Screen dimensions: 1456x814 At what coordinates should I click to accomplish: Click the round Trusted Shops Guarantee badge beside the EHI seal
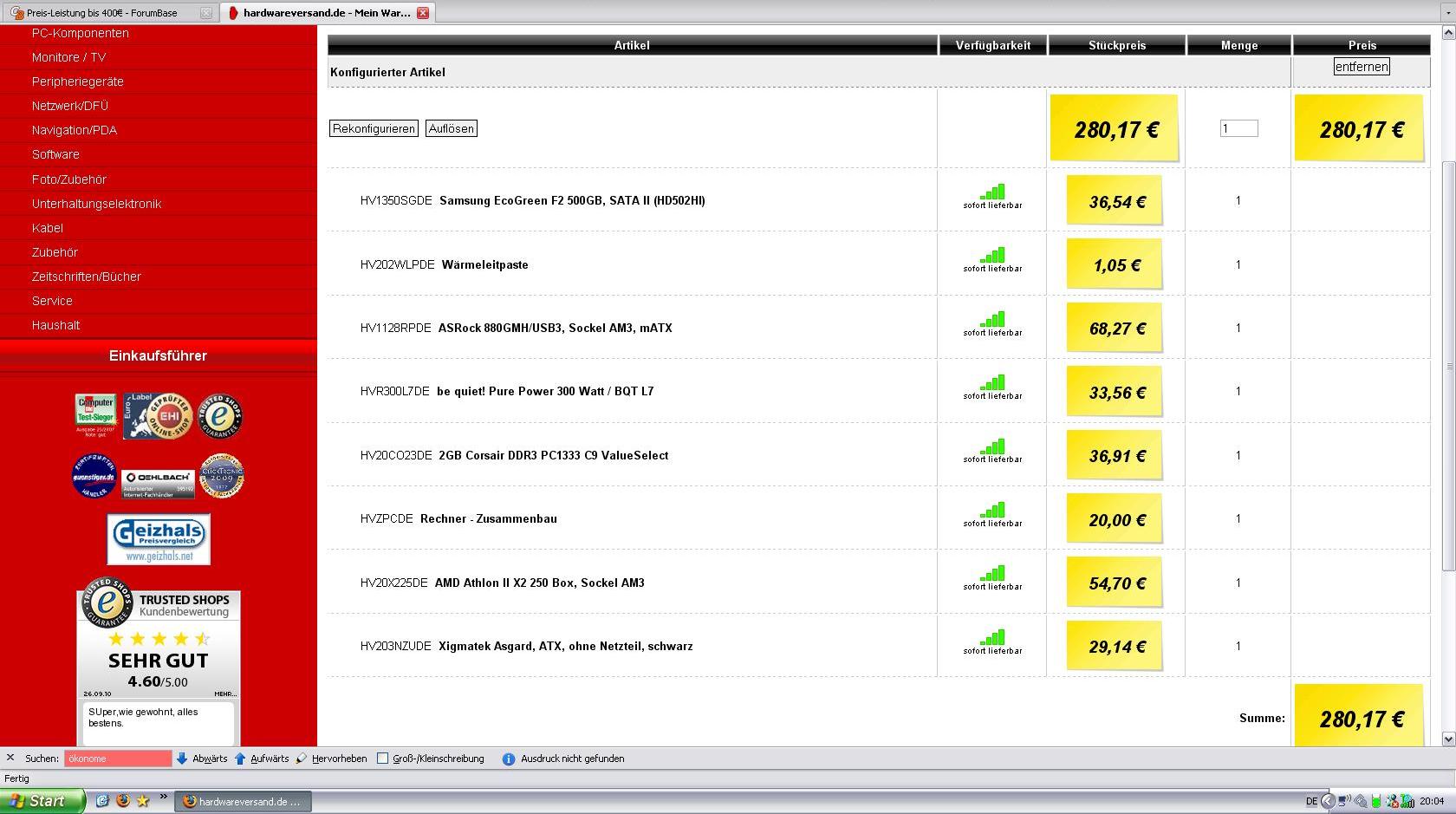[221, 416]
